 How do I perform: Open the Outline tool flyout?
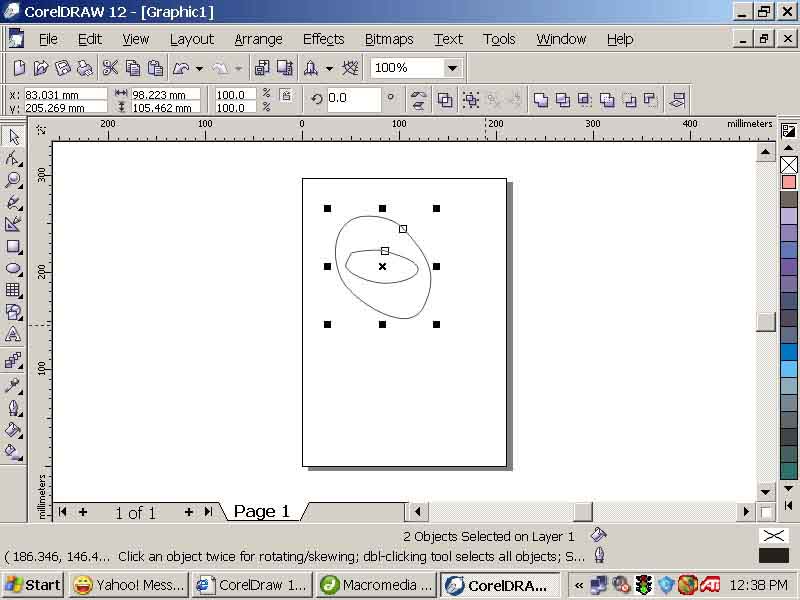tap(13, 408)
